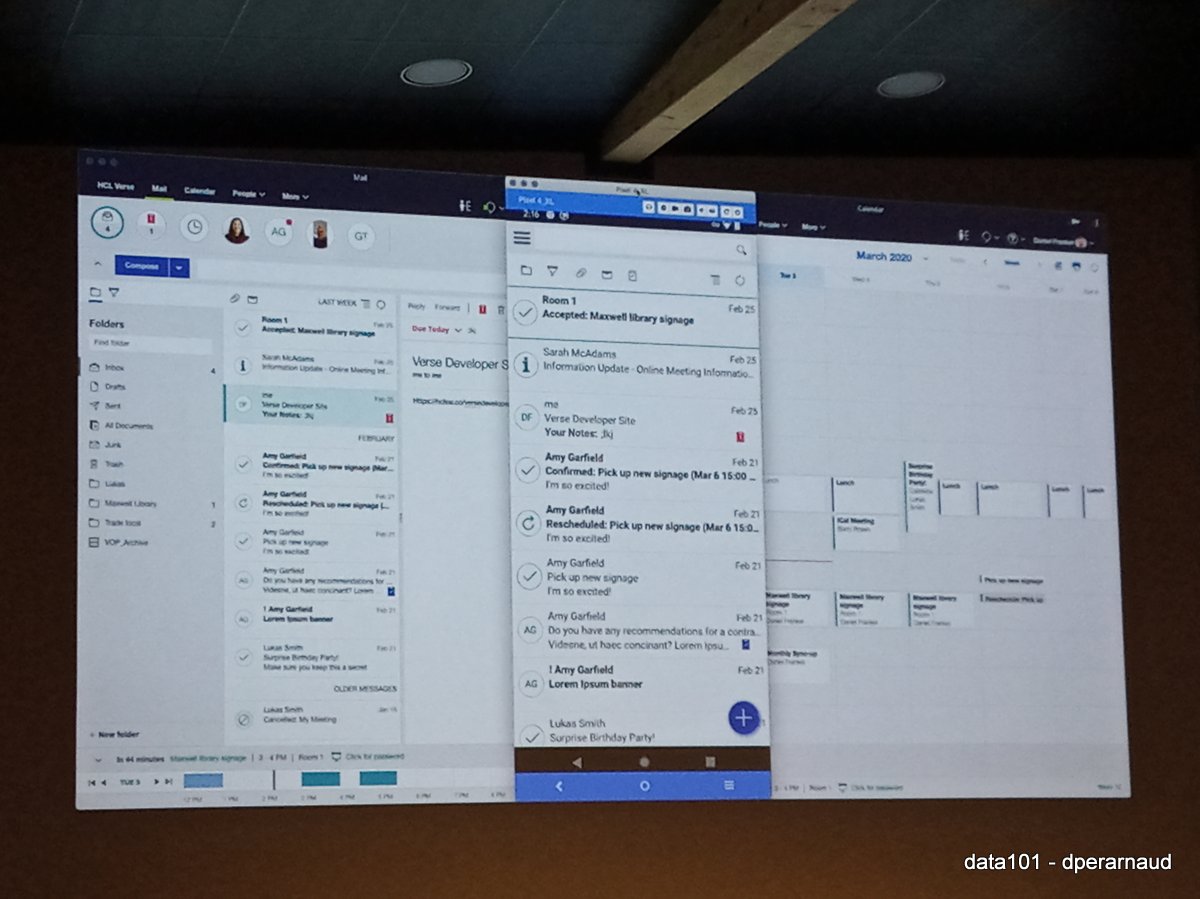The image size is (1200, 899).
Task: Toggle checkmark on phone Confirmed signage message
Action: tap(528, 469)
